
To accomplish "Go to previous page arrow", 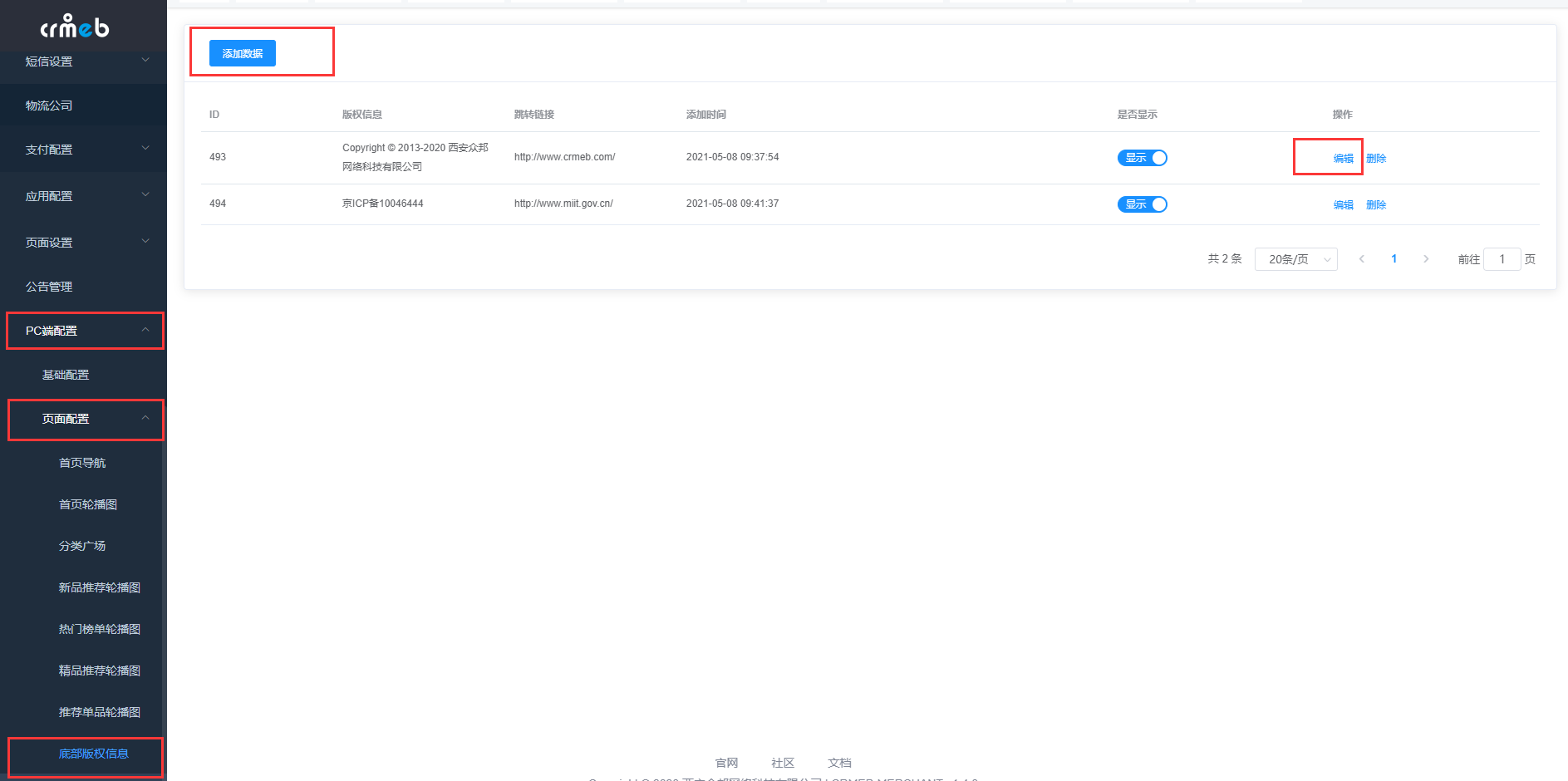I will [1362, 259].
